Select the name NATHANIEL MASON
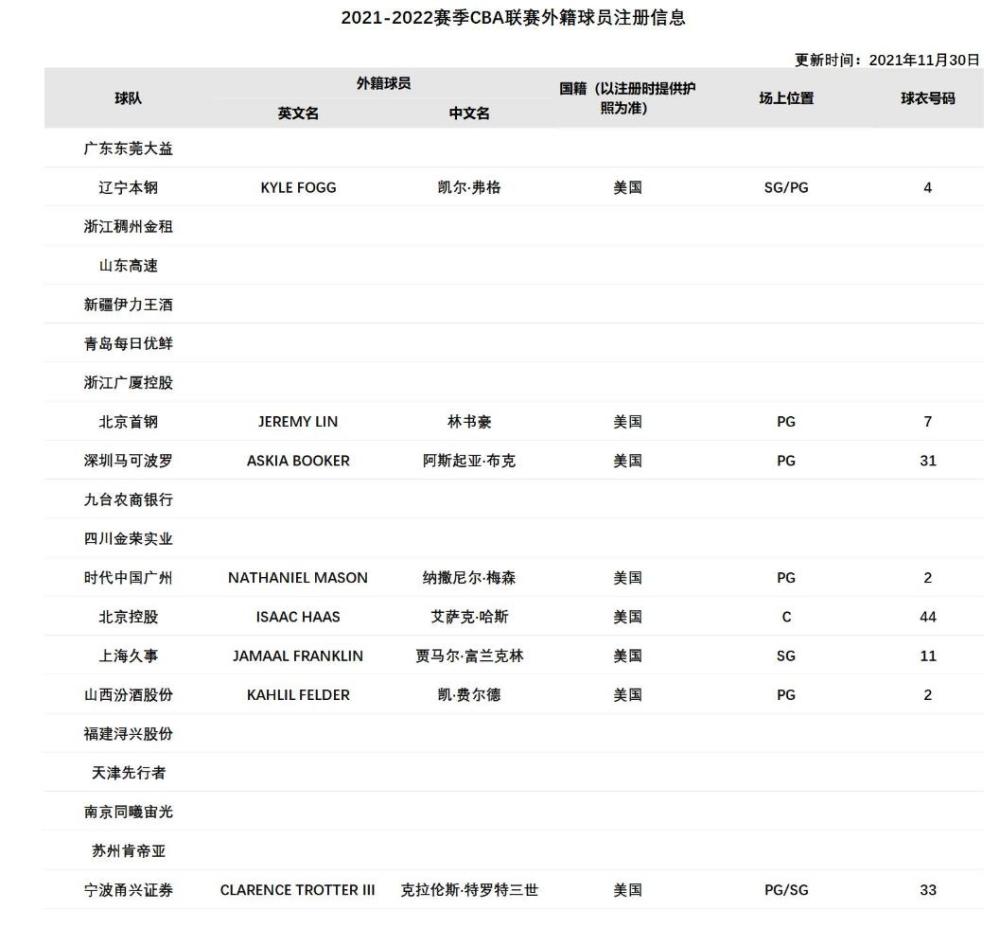 tap(298, 578)
